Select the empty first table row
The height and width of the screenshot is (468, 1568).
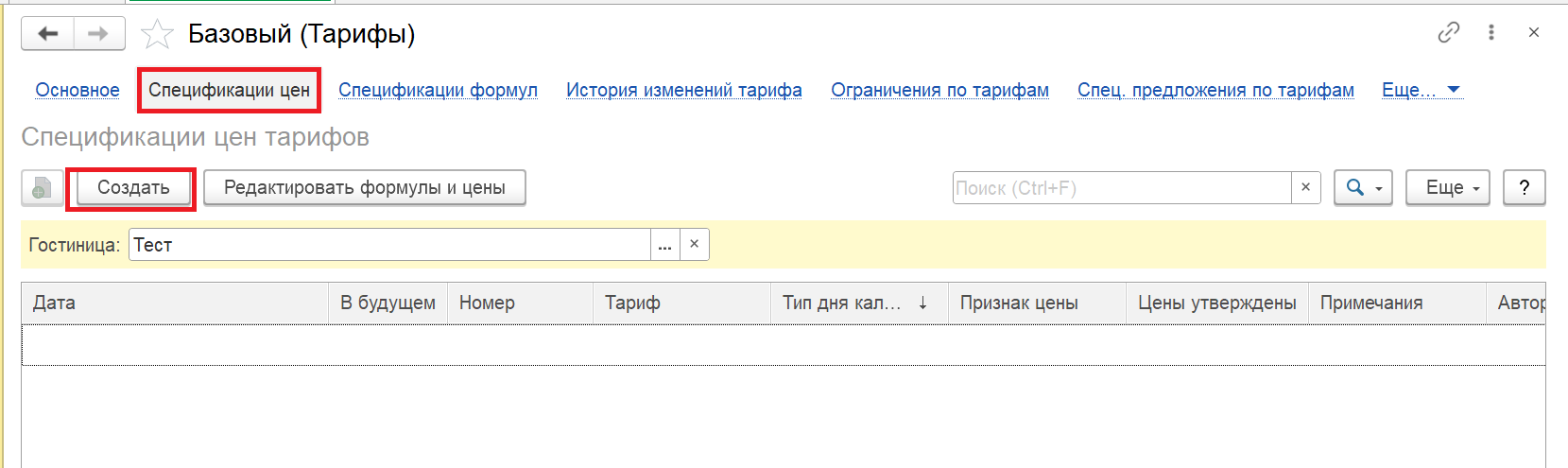coord(784,345)
